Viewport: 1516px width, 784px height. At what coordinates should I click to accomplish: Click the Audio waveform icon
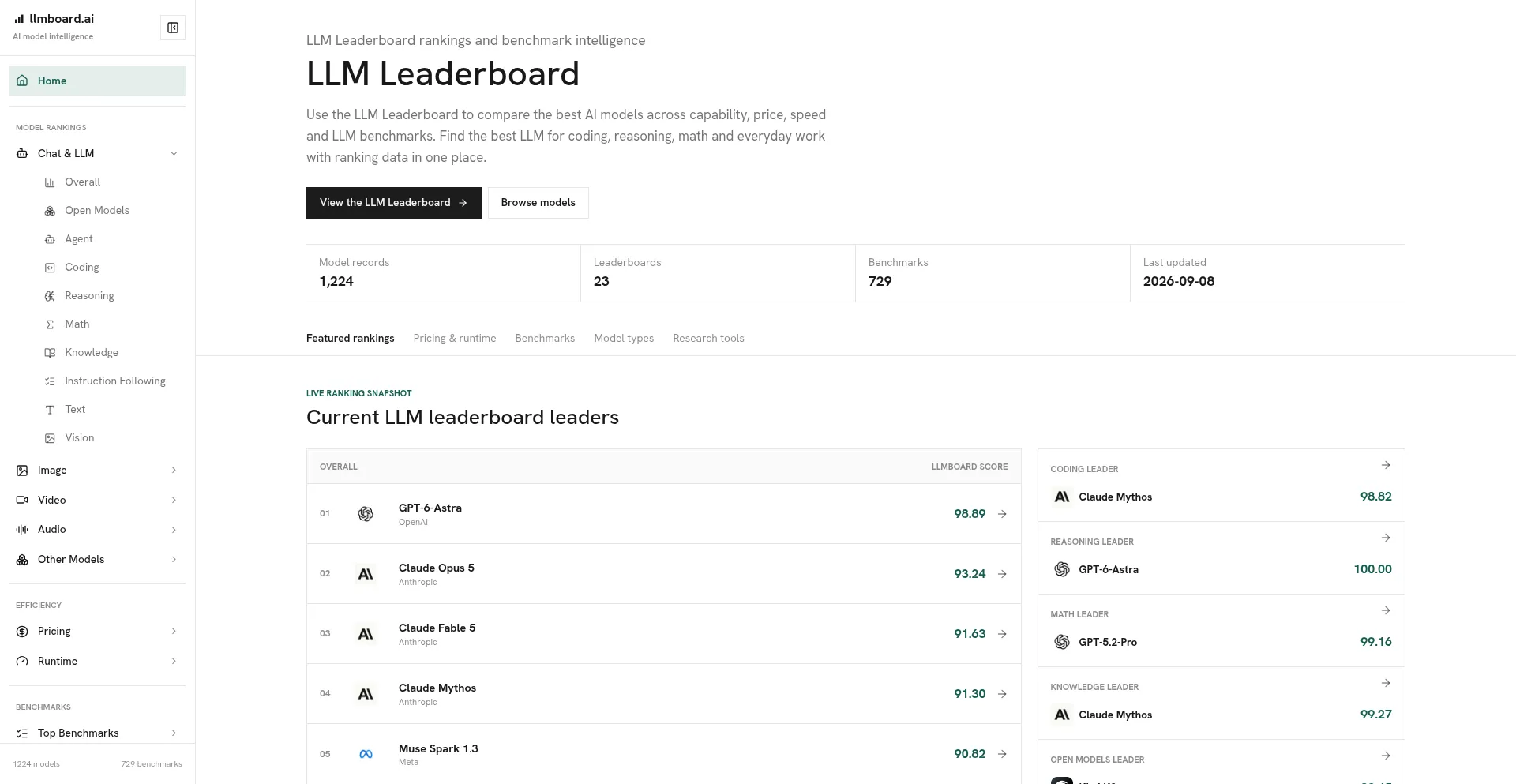click(22, 530)
